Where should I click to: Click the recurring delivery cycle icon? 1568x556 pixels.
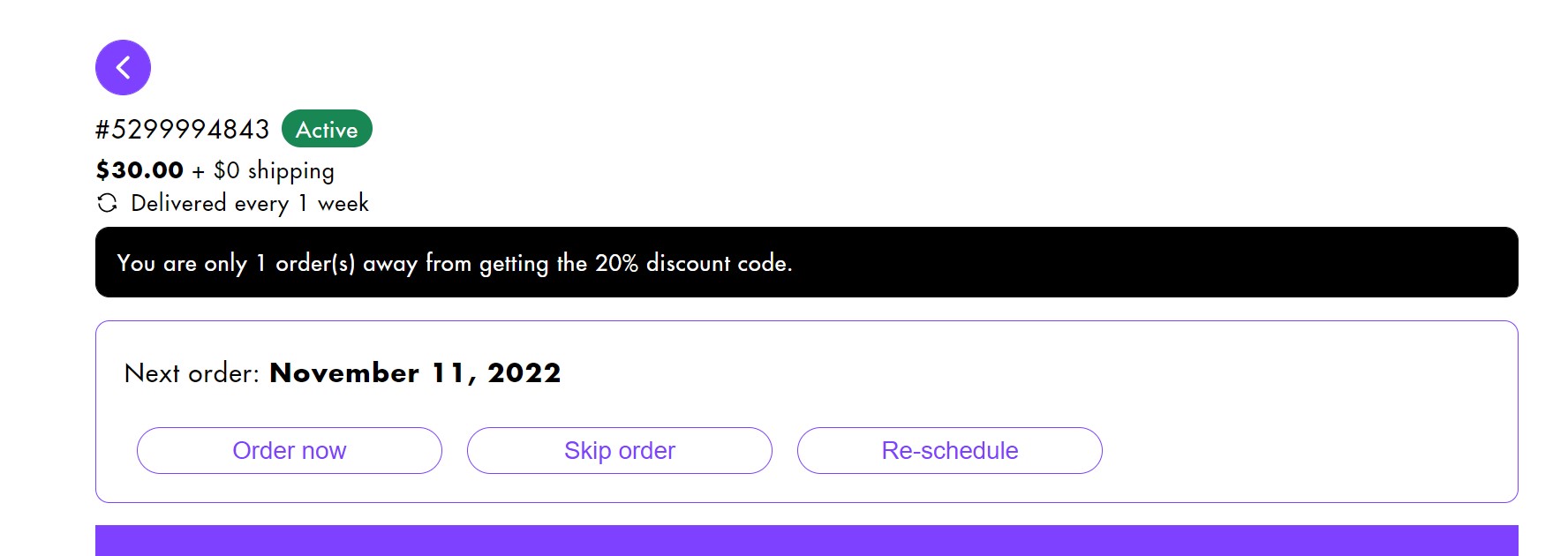107,203
